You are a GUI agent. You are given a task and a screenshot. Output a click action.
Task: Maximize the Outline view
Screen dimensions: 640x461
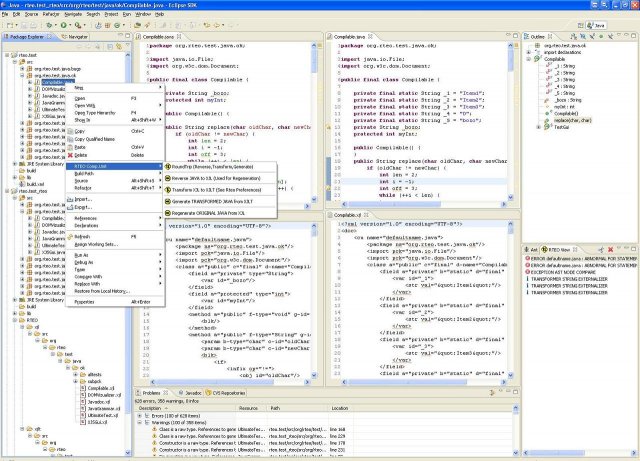point(633,36)
